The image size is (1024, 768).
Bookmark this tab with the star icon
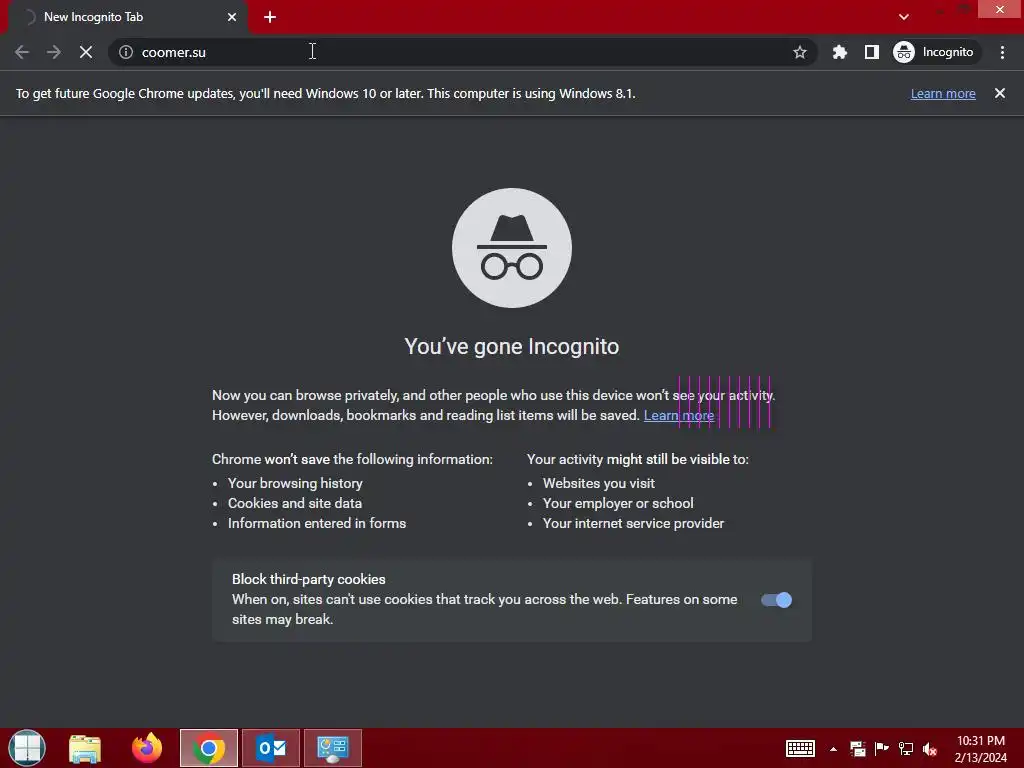pyautogui.click(x=799, y=52)
